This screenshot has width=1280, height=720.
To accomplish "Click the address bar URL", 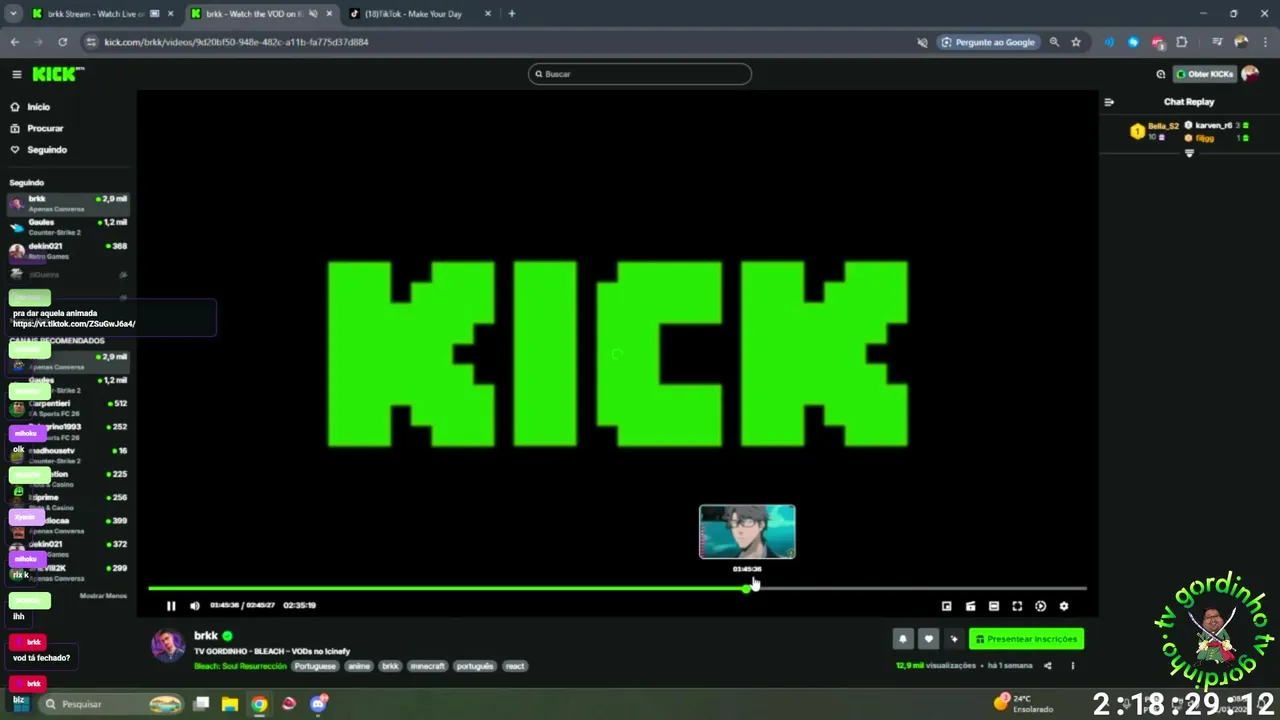I will [x=236, y=42].
